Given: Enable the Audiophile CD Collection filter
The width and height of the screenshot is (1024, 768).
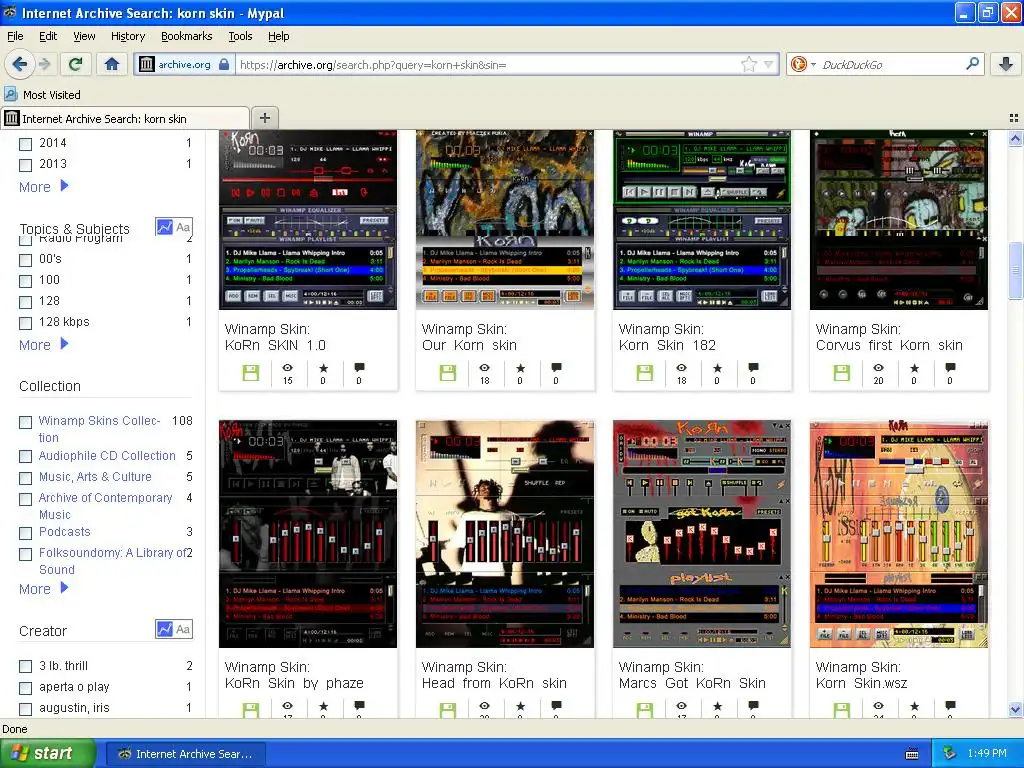Looking at the screenshot, I should (25, 456).
